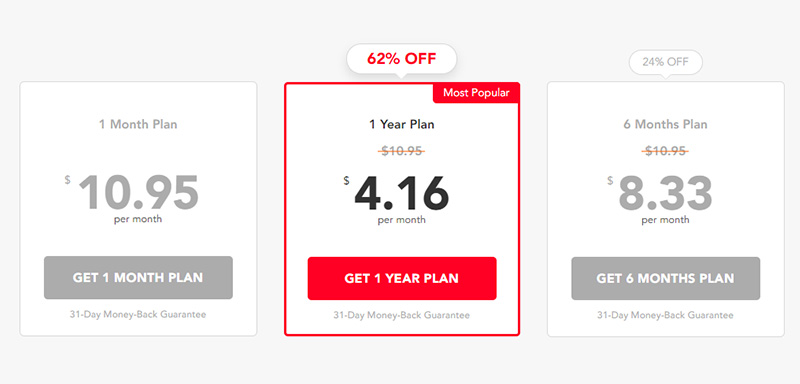The height and width of the screenshot is (384, 800).
Task: Click the GET 6 MONTHS PLAN button
Action: click(665, 278)
